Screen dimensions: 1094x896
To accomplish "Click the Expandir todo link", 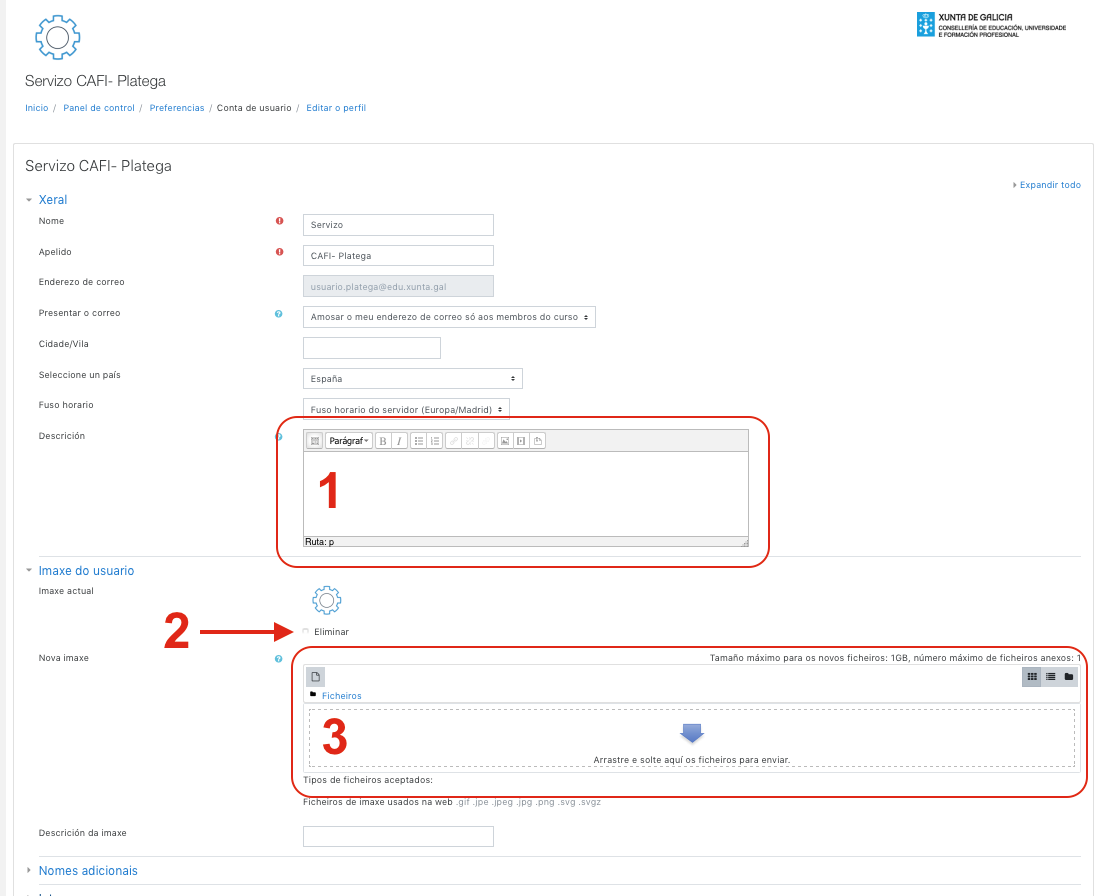I will point(1049,185).
